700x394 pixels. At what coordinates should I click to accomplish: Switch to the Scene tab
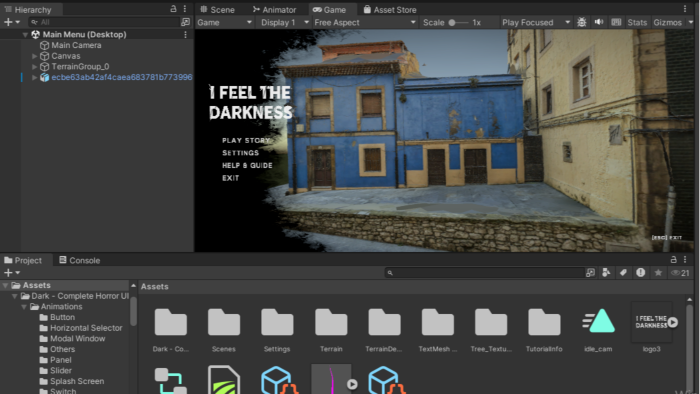point(217,9)
